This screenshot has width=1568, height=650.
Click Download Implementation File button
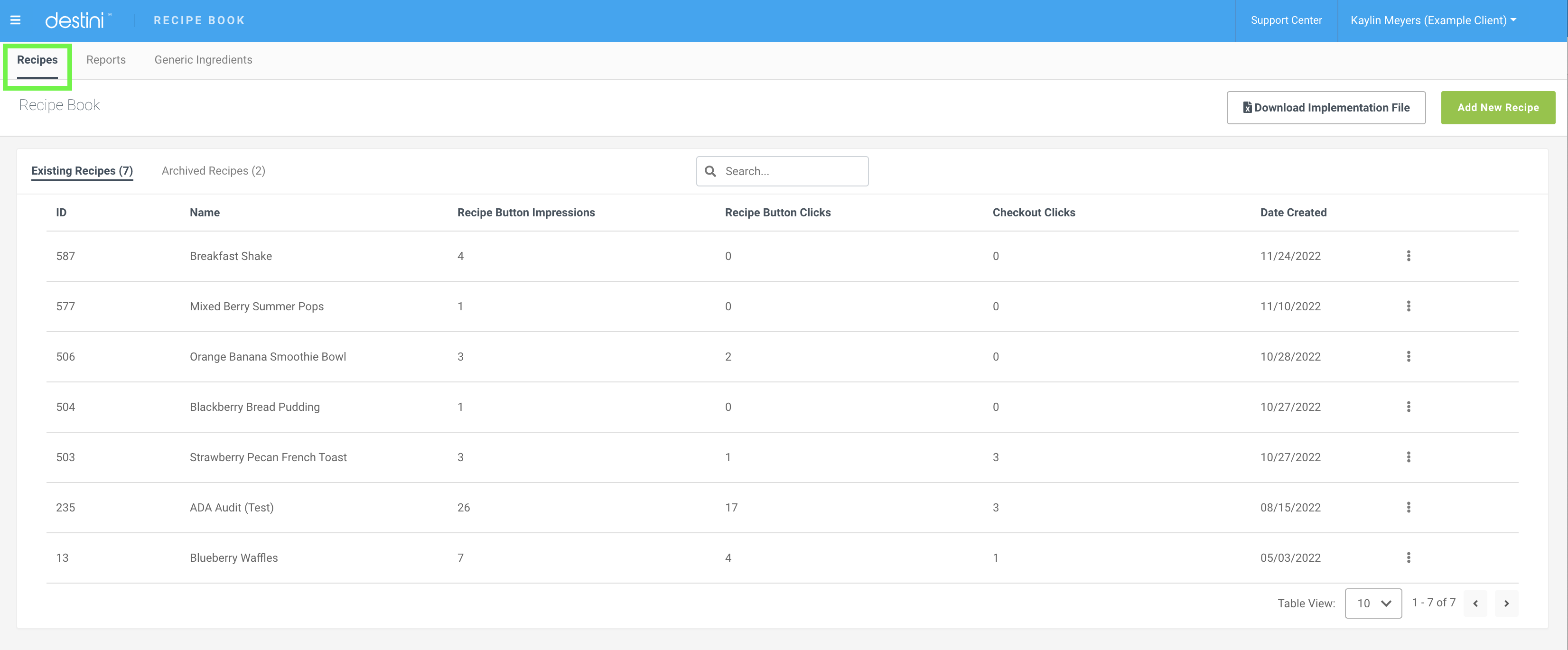[1326, 108]
